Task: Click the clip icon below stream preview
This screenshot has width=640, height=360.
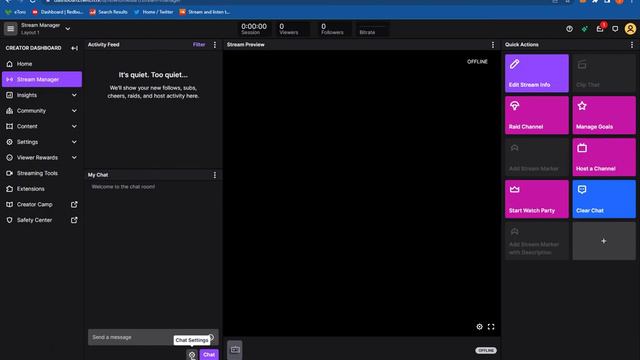Action: click(x=235, y=350)
